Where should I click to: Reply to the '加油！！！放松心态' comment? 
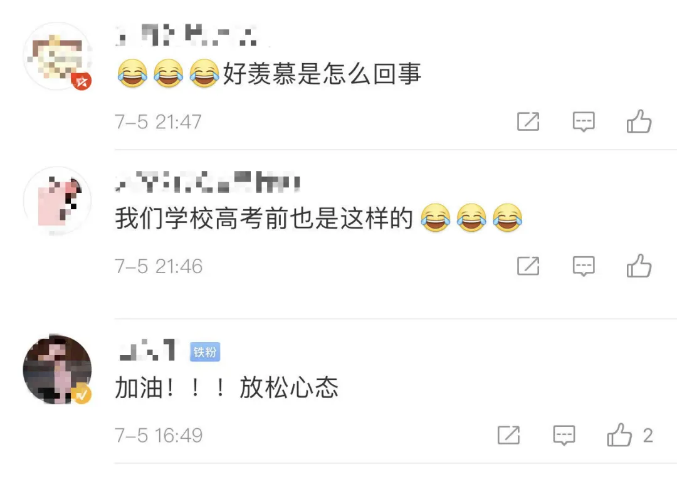tap(564, 435)
